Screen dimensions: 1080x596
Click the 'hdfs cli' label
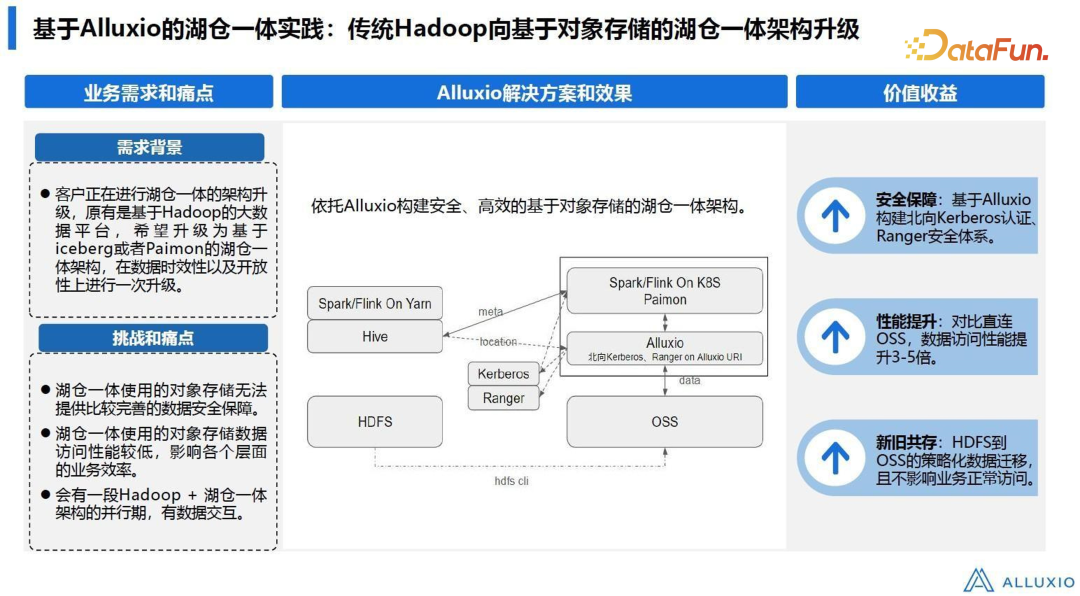click(511, 481)
